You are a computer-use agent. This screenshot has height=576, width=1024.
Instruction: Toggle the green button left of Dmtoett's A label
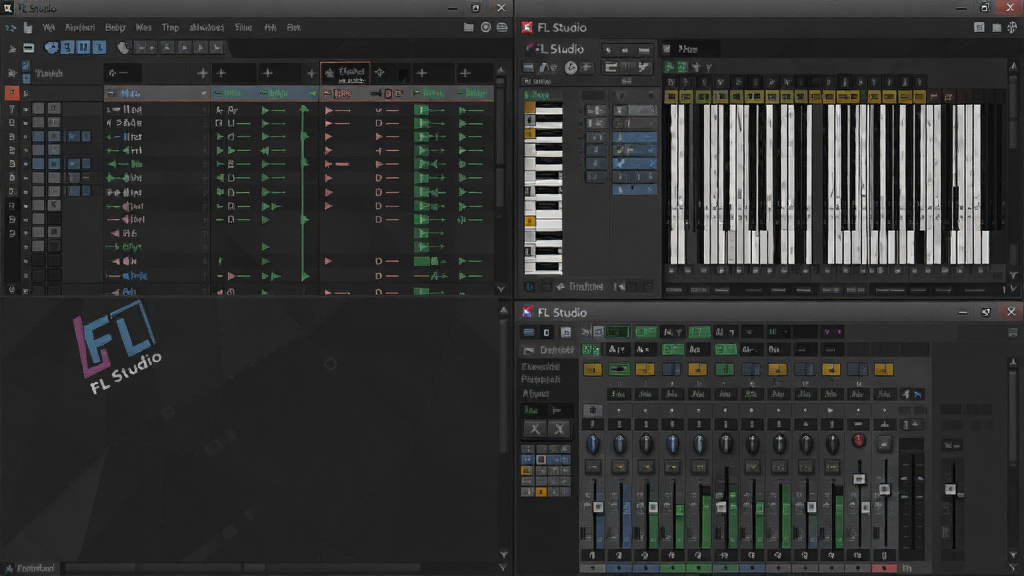pyautogui.click(x=591, y=350)
